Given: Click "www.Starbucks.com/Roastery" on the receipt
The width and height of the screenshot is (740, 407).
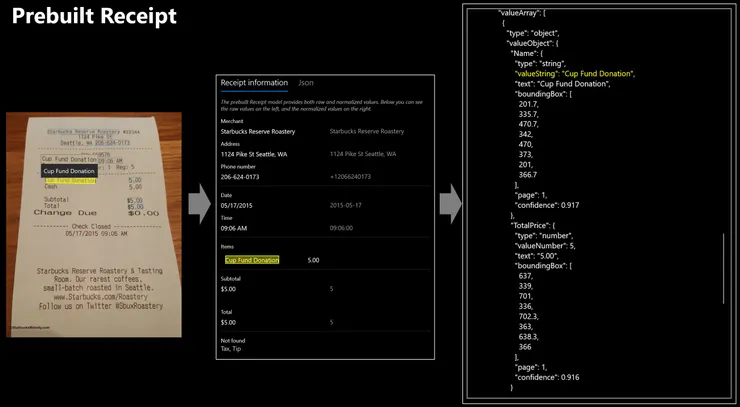Looking at the screenshot, I should (x=101, y=297).
